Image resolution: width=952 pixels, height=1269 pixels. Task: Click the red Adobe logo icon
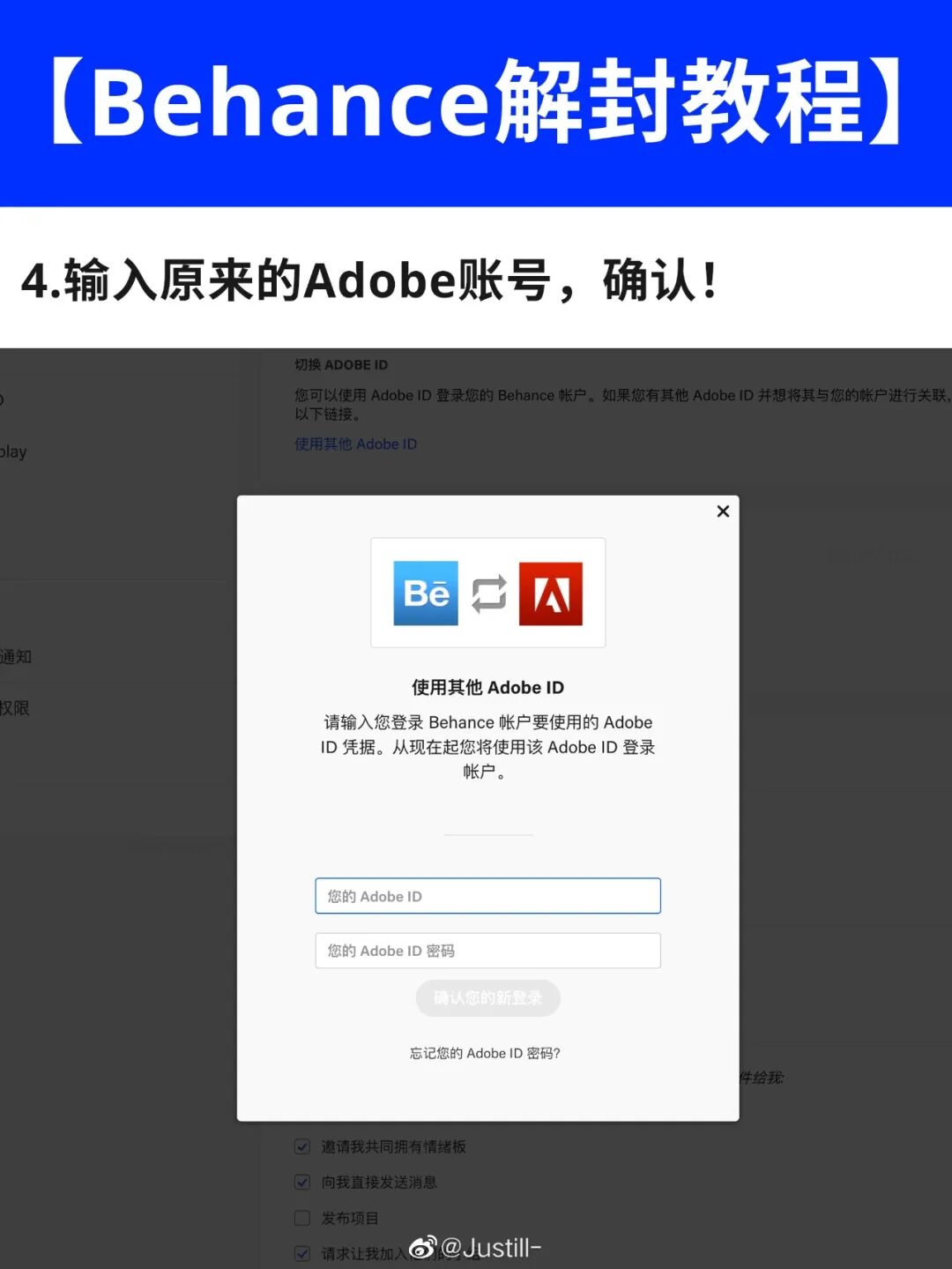[551, 593]
